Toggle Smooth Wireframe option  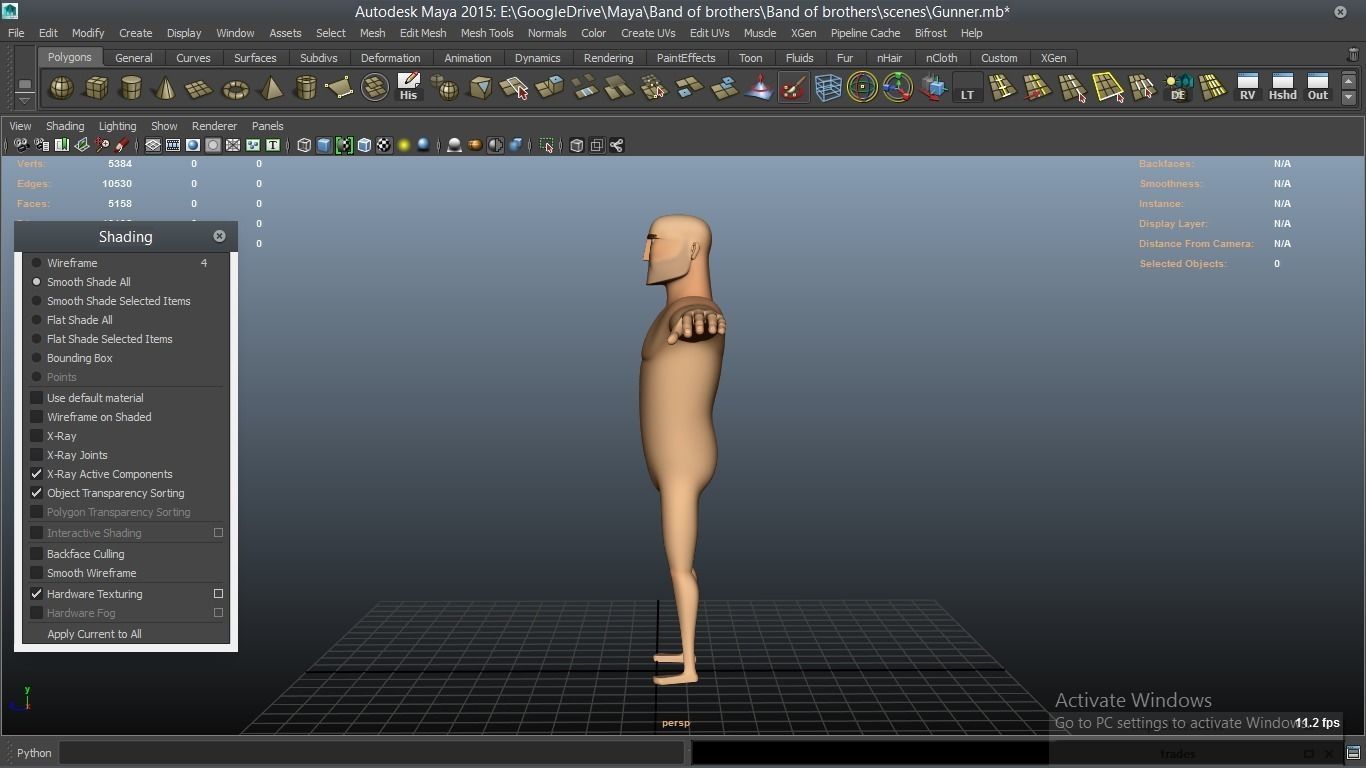pyautogui.click(x=37, y=573)
